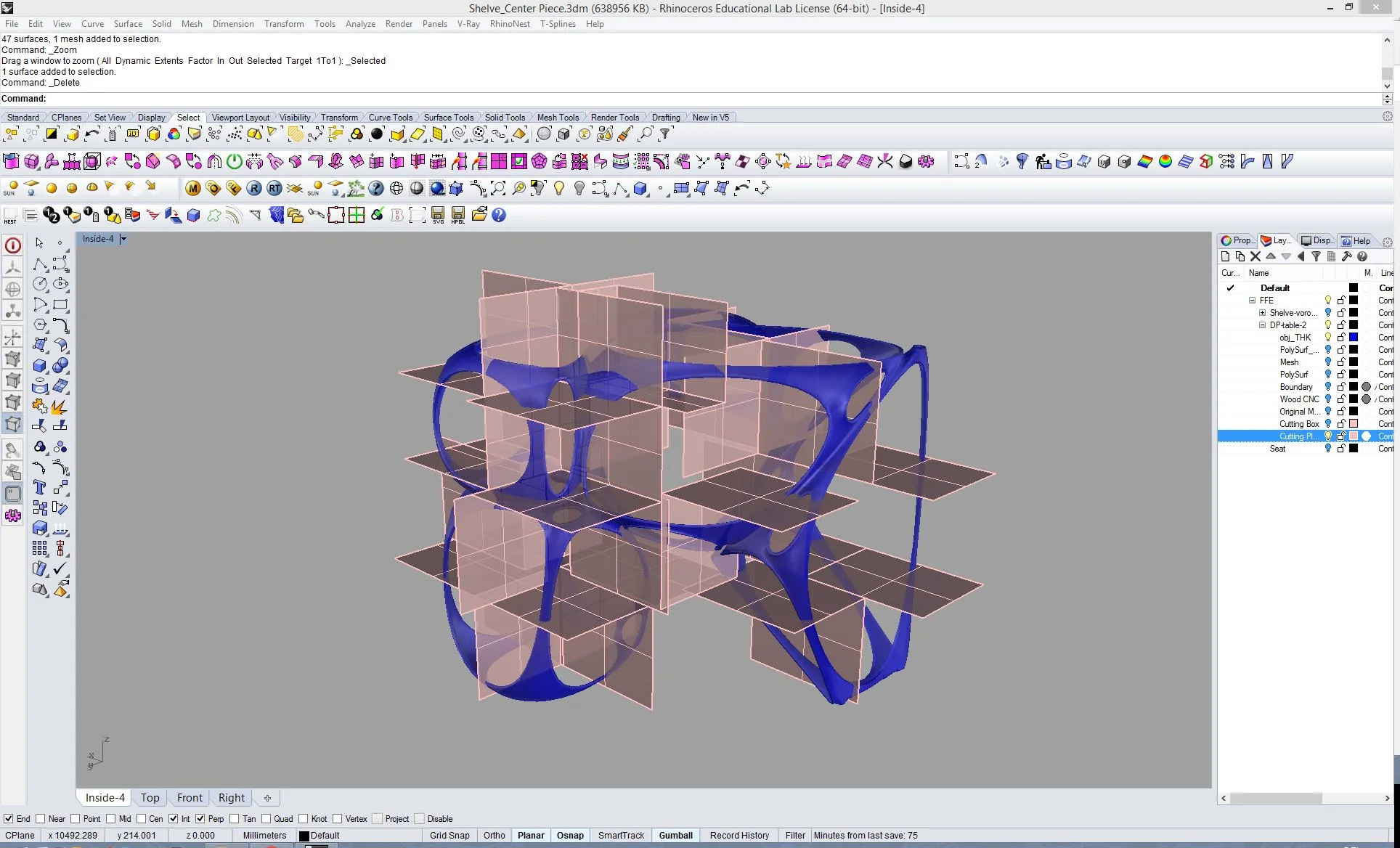Toggle the Near osnap checkbox
The height and width of the screenshot is (848, 1400).
[x=41, y=818]
